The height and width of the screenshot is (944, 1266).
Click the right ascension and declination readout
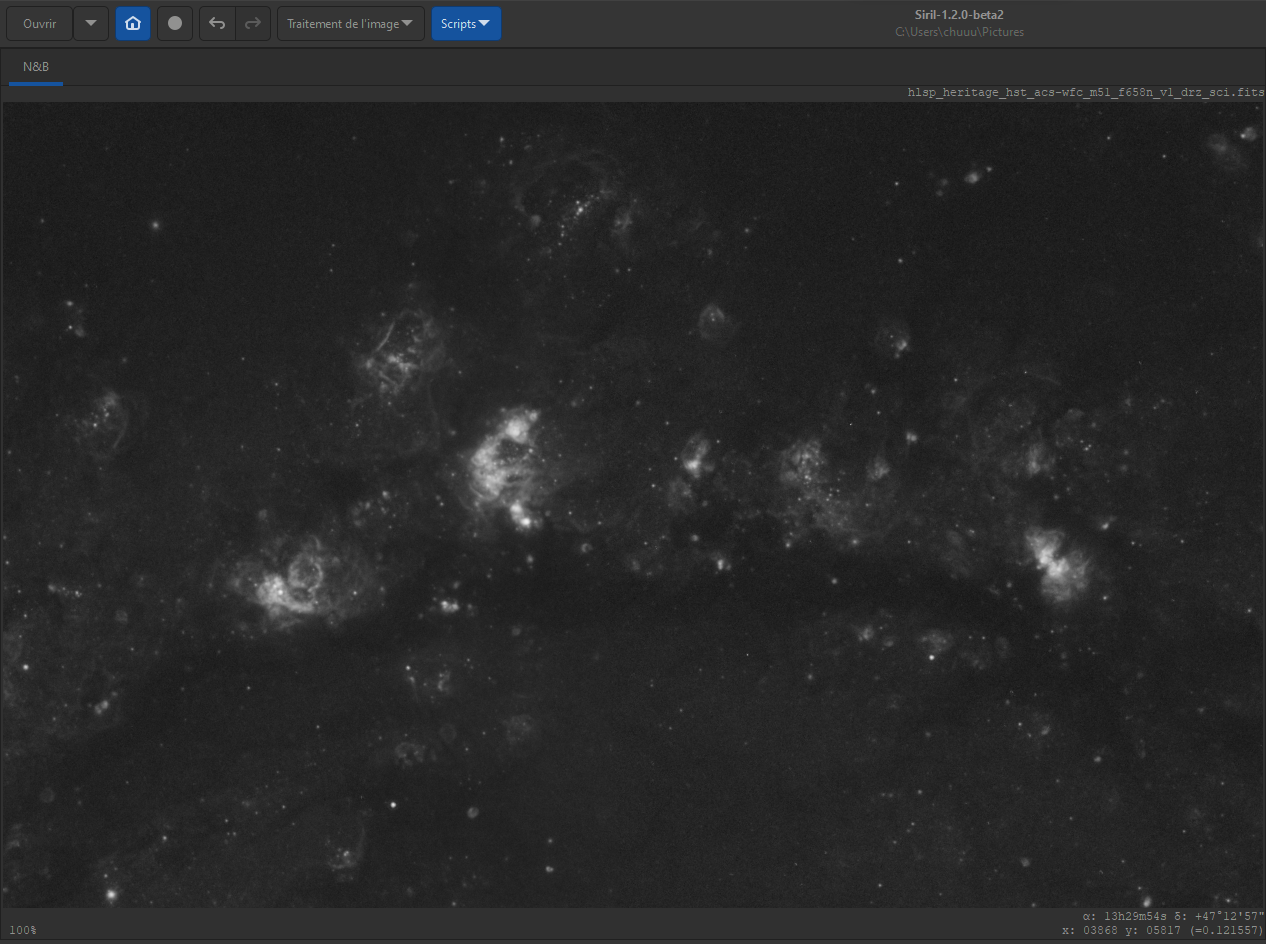point(1173,916)
